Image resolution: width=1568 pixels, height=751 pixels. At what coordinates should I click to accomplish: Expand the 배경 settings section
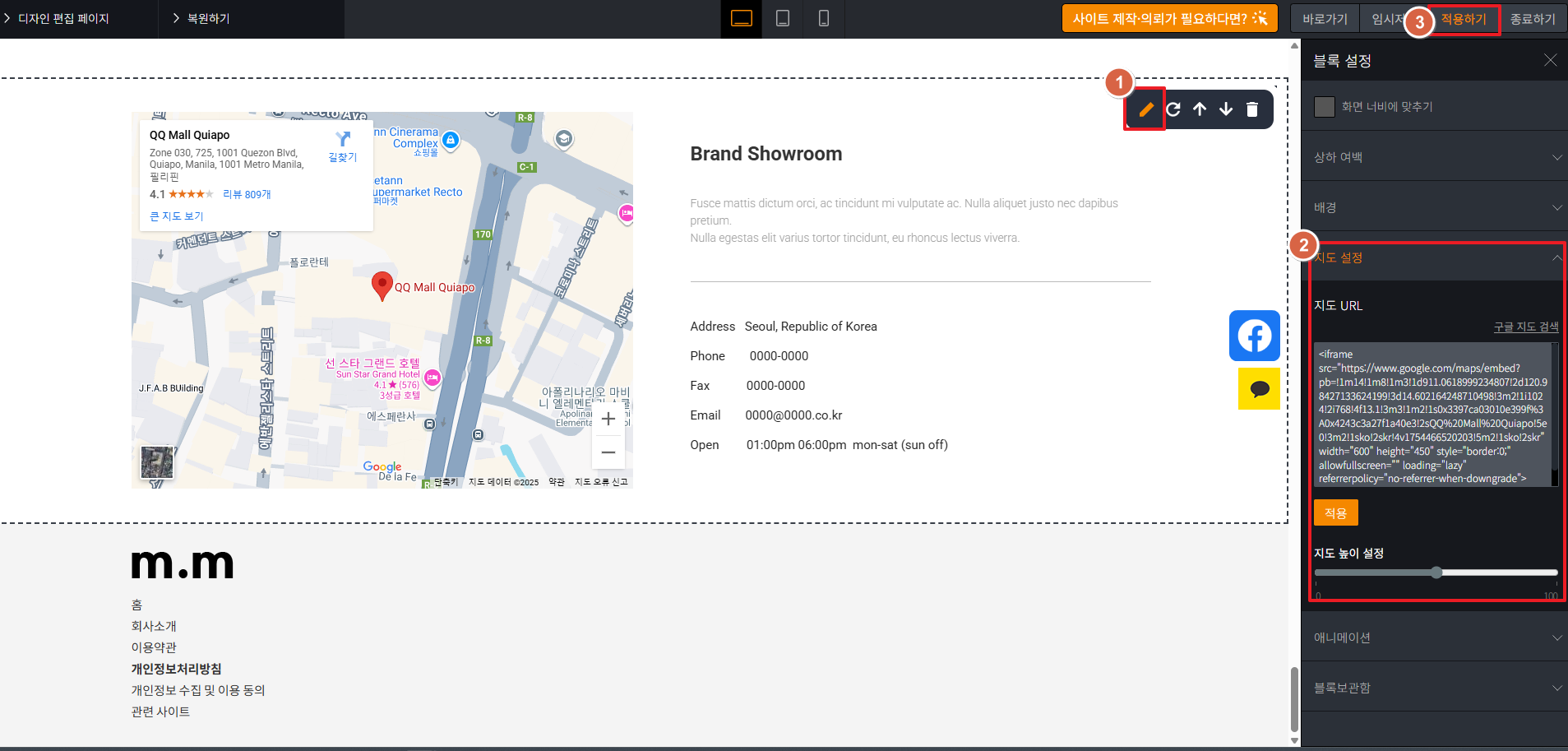coord(1433,207)
